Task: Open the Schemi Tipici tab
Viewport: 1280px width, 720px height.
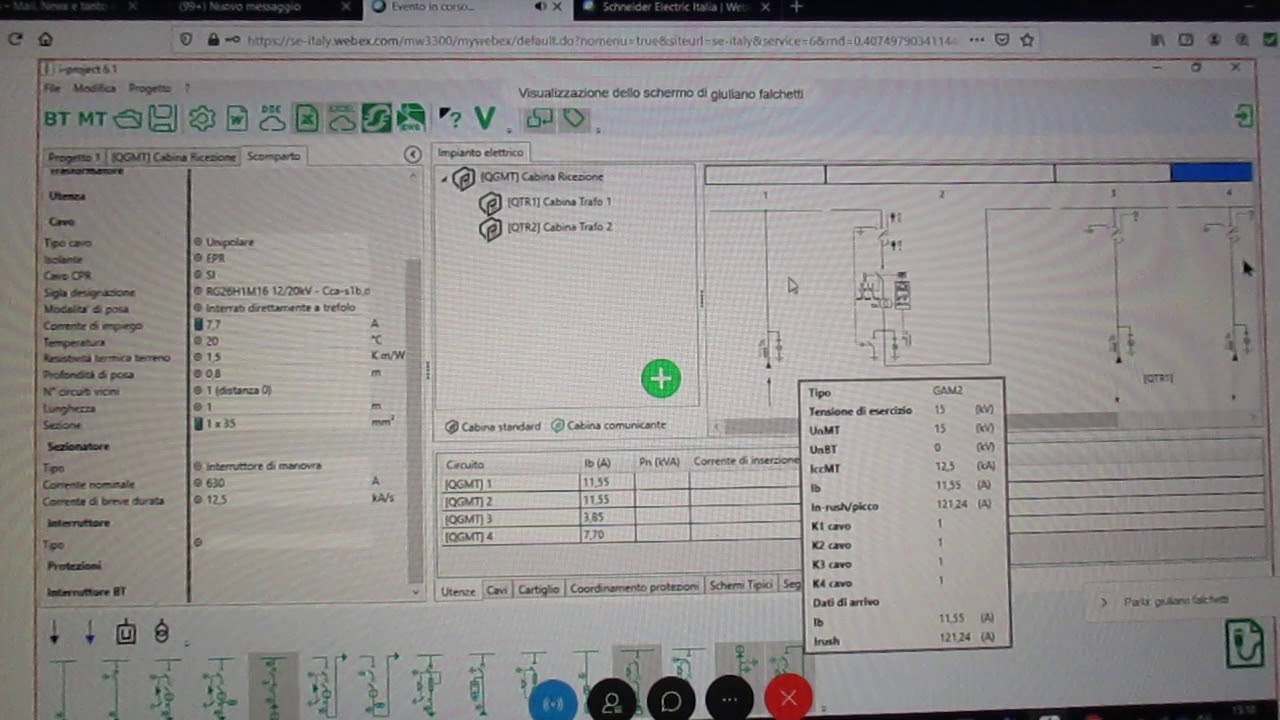Action: [x=740, y=586]
